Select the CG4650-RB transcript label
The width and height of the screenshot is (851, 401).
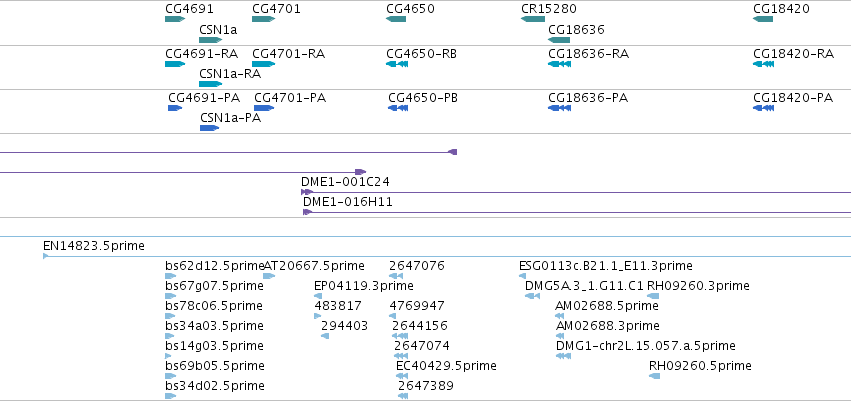[421, 54]
